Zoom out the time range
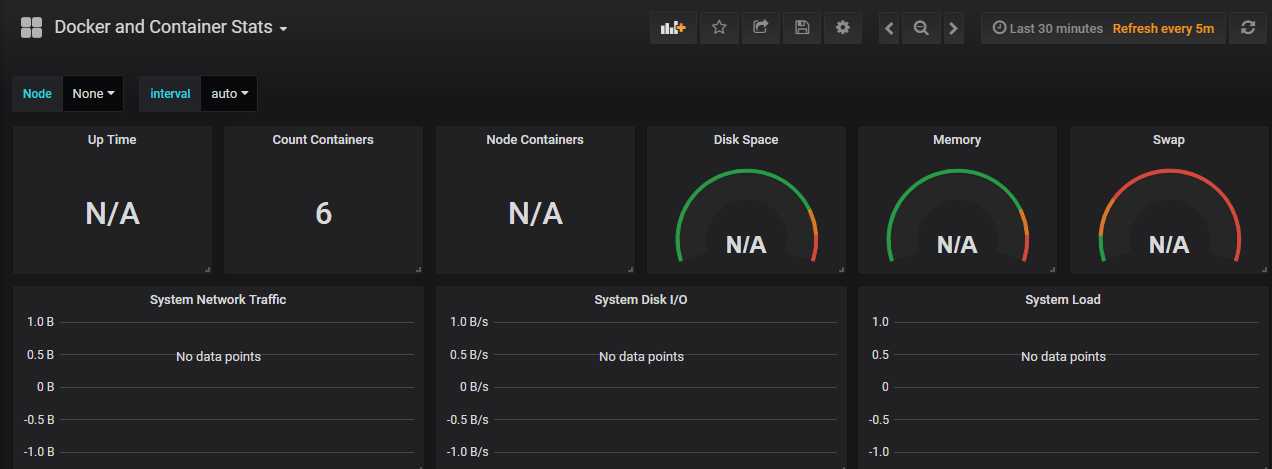1272x469 pixels. tap(921, 29)
